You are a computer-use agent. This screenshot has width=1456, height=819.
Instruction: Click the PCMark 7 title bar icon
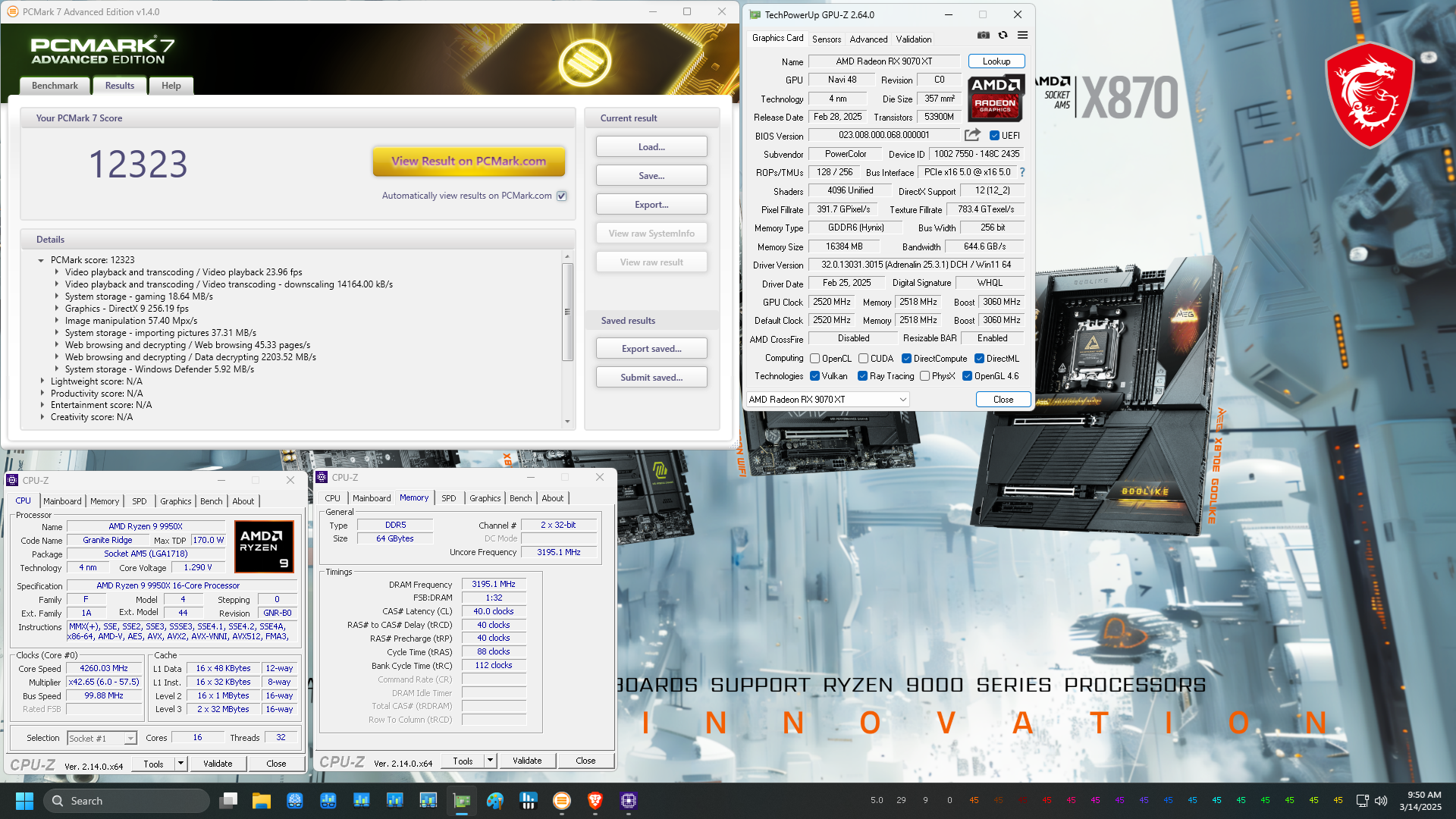[12, 11]
